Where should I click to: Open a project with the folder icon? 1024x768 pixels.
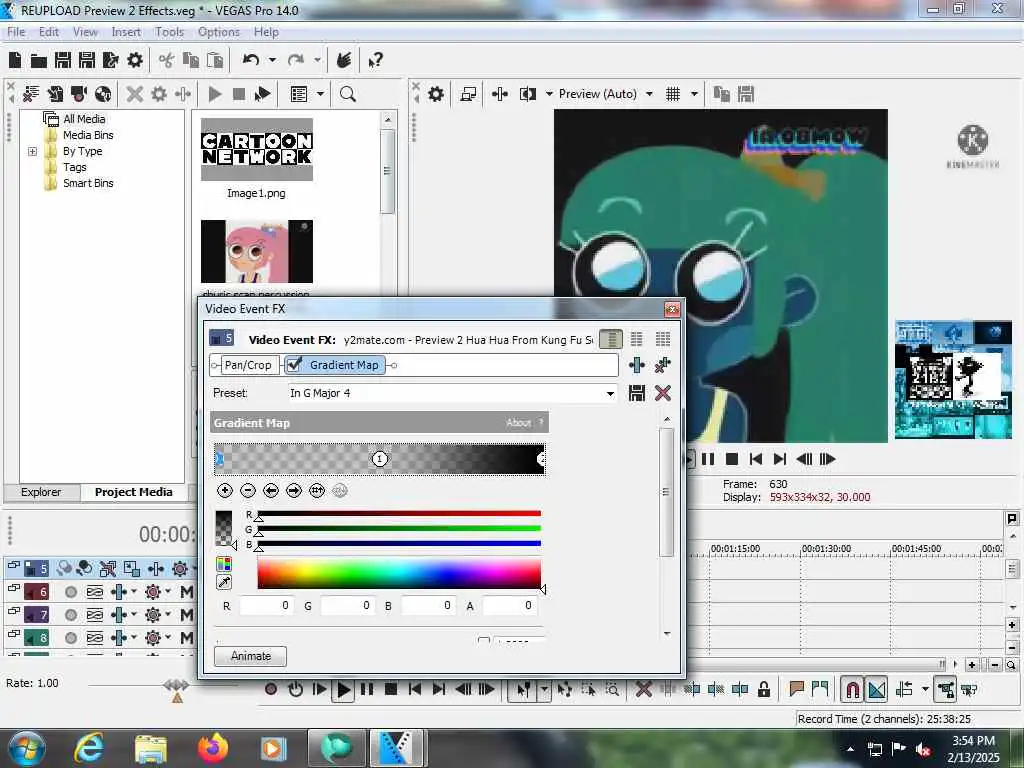[x=39, y=61]
